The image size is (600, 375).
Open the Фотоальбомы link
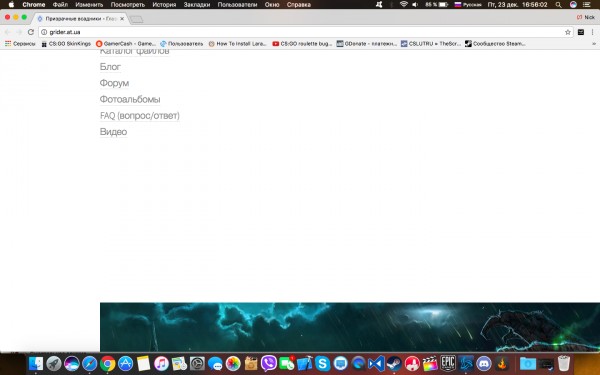point(130,99)
